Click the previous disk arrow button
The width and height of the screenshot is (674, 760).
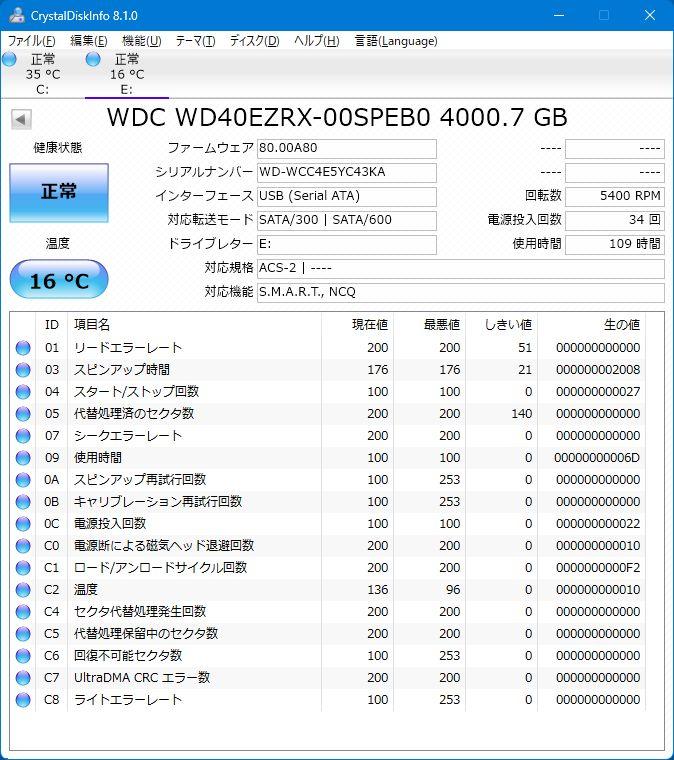point(21,119)
